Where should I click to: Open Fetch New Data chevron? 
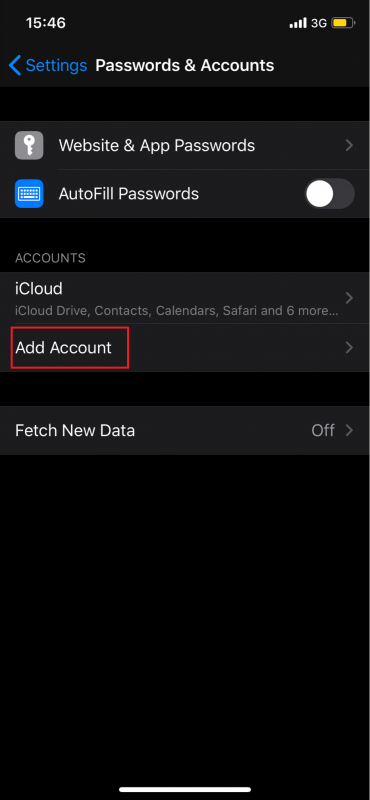(349, 430)
